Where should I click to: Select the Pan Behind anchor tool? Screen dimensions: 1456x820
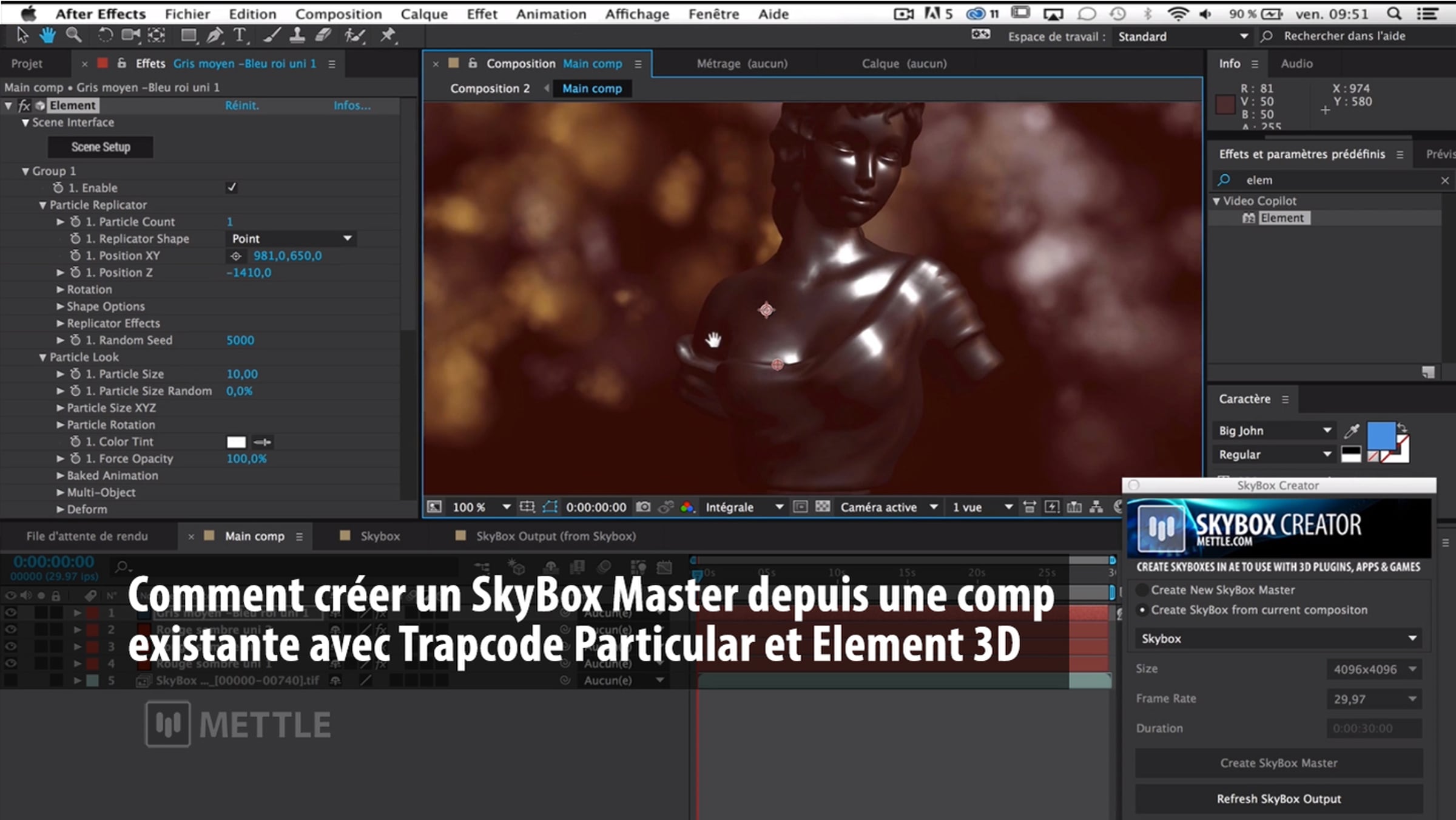click(157, 36)
